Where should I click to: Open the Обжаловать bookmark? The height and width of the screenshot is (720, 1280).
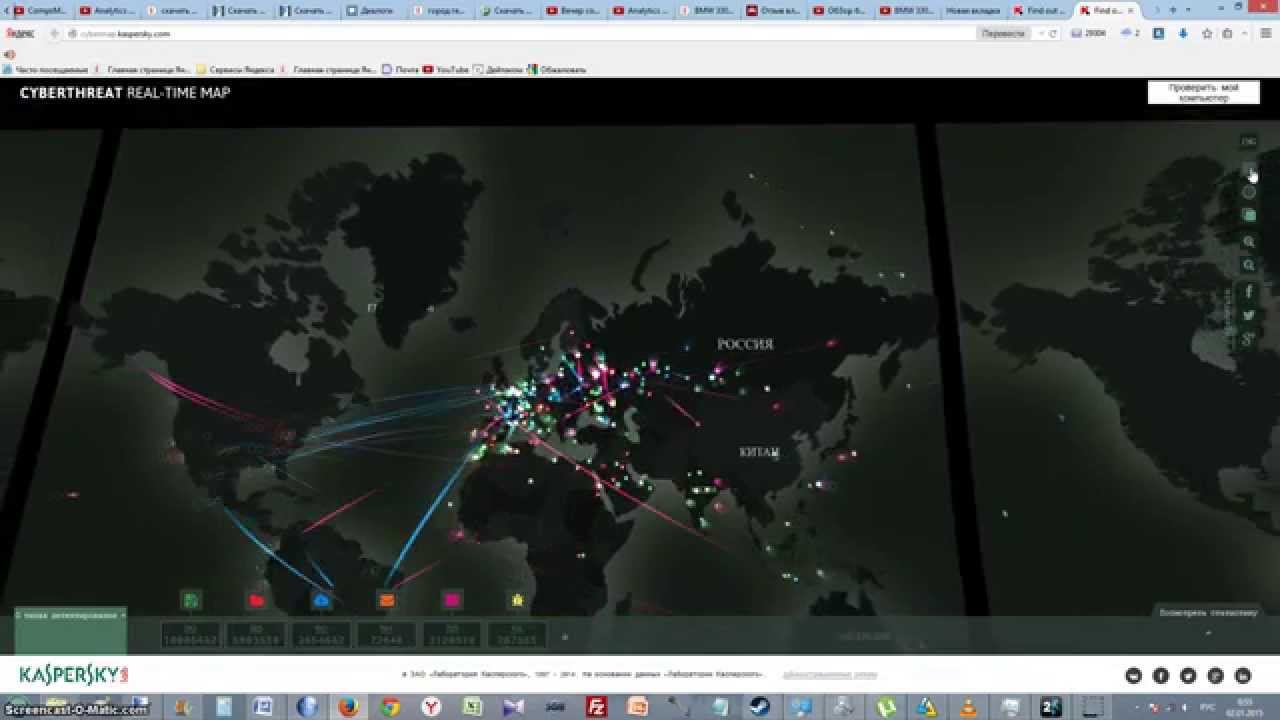(x=558, y=70)
